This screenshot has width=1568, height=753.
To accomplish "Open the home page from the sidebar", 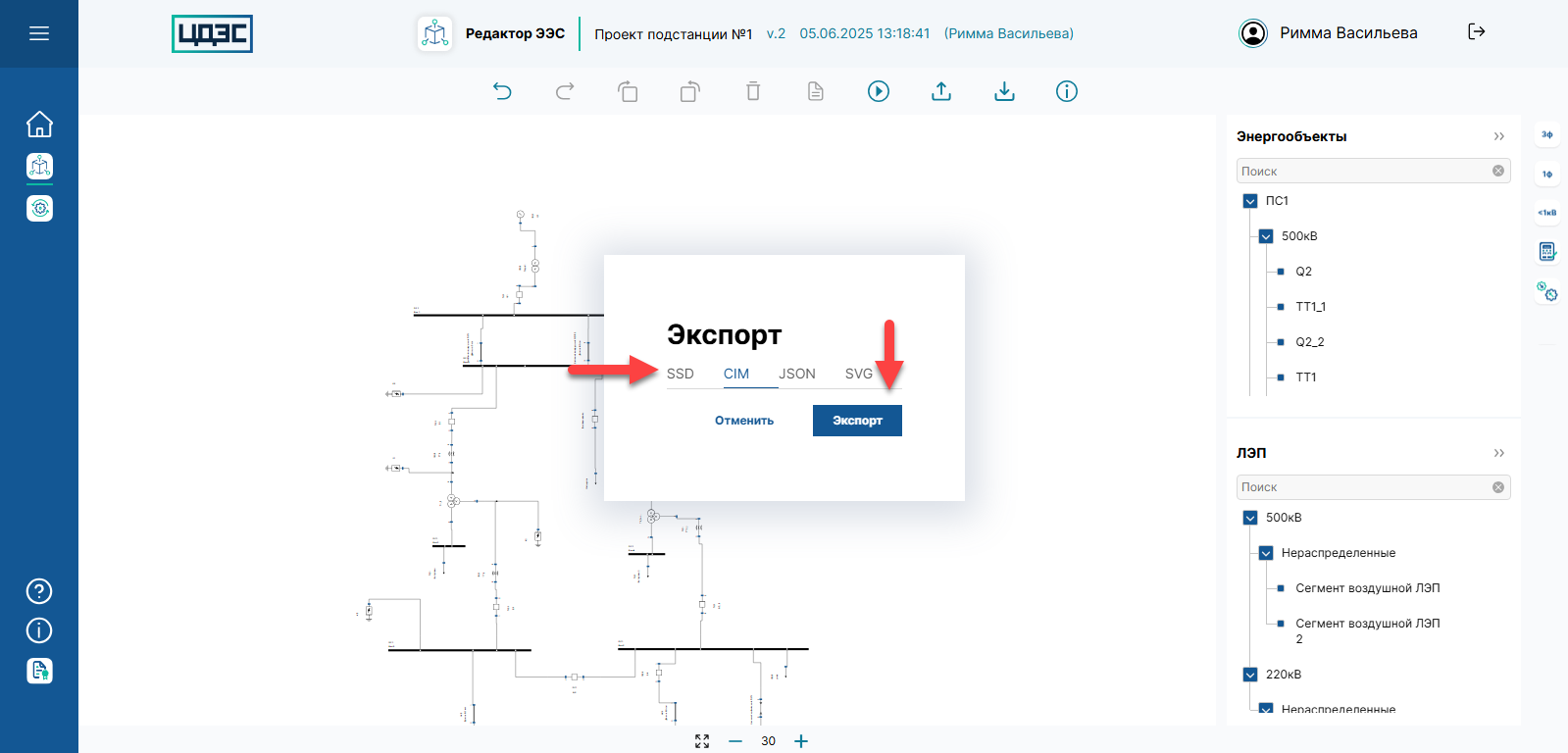I will [39, 125].
